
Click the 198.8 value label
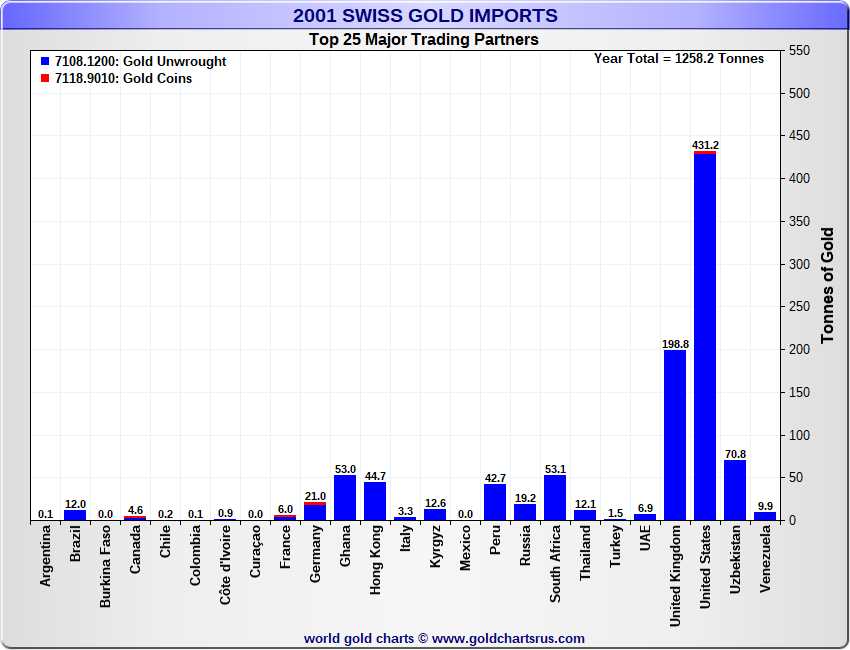point(675,344)
